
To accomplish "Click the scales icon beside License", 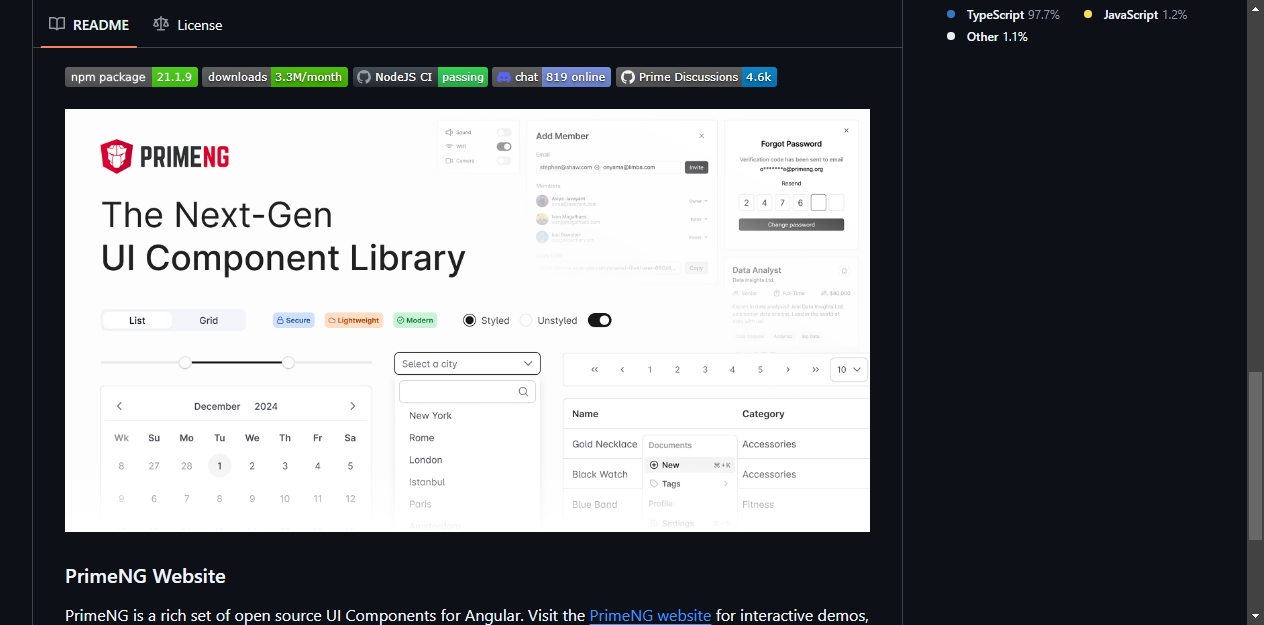I will point(161,24).
